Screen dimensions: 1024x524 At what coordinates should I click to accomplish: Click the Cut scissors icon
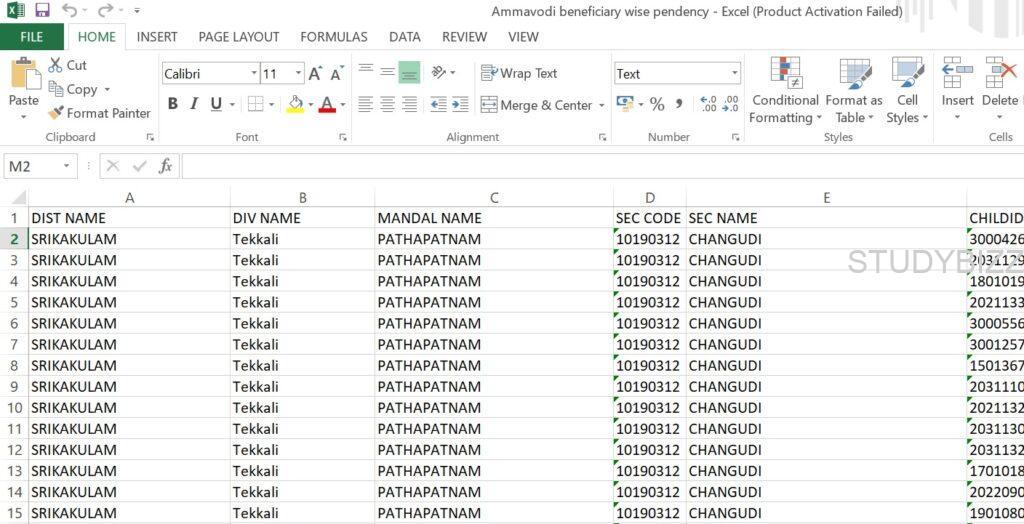(x=56, y=65)
